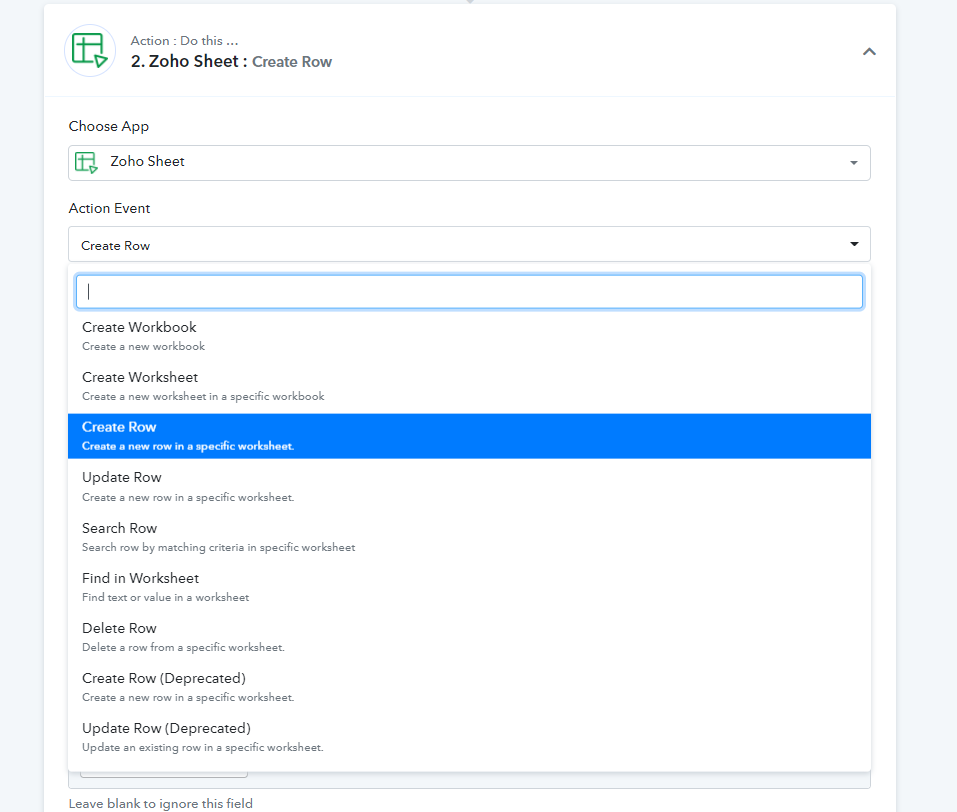The width and height of the screenshot is (957, 812).
Task: Select the Search Row action
Action: click(x=469, y=537)
